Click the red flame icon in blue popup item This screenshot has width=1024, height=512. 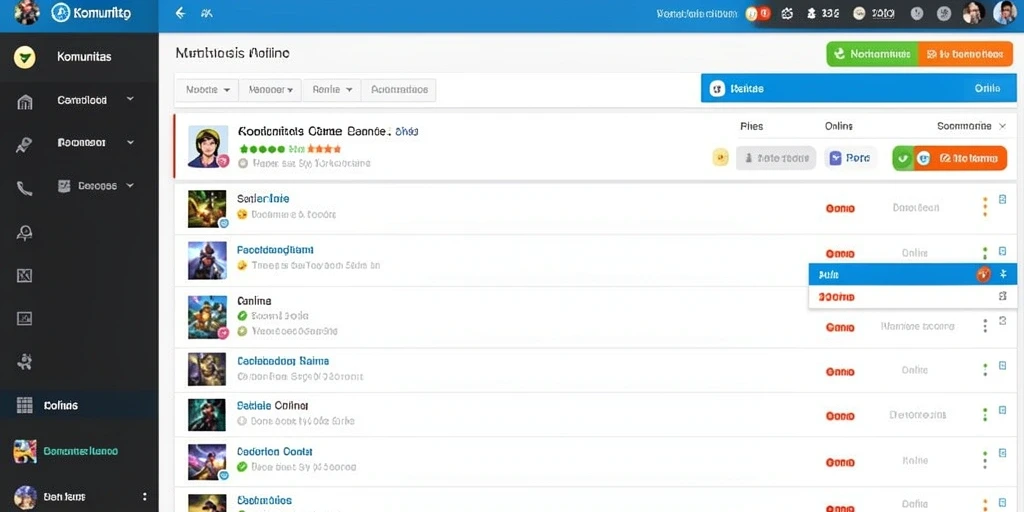pyautogui.click(x=984, y=274)
